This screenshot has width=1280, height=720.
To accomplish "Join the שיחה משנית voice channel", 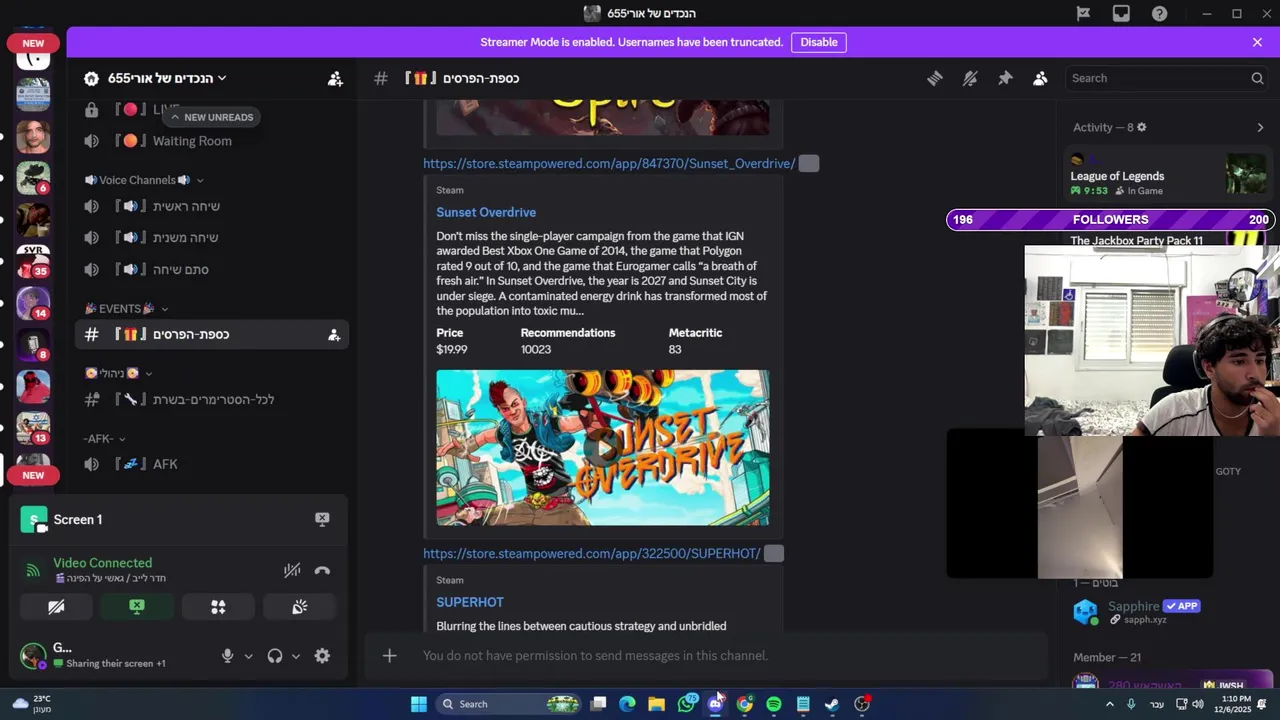I will [211, 237].
